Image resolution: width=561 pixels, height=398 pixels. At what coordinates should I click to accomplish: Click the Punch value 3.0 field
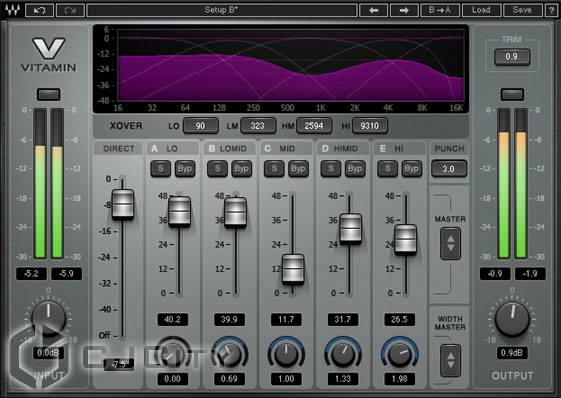point(449,169)
